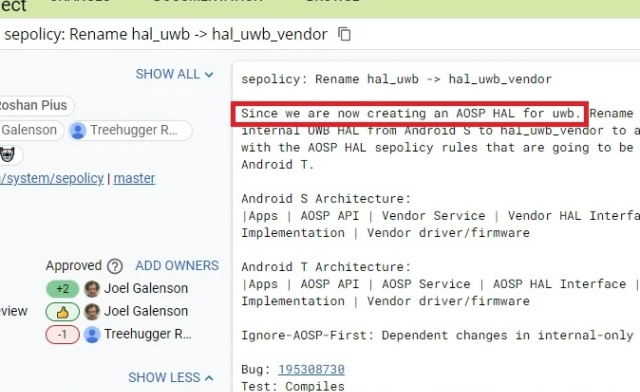Click the -1 vote chip for Treehugger

click(x=62, y=335)
